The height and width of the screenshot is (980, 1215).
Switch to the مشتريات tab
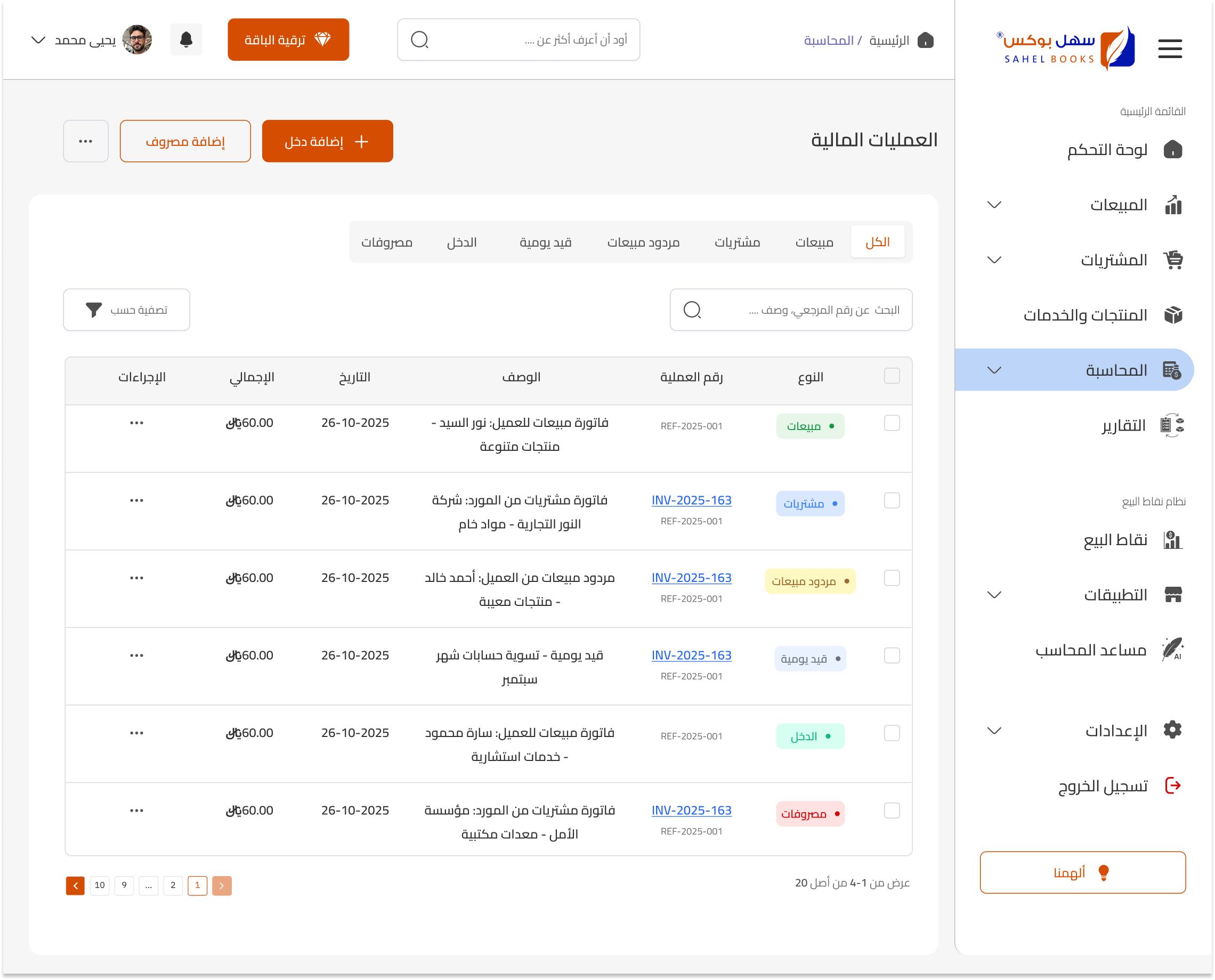[x=737, y=242]
